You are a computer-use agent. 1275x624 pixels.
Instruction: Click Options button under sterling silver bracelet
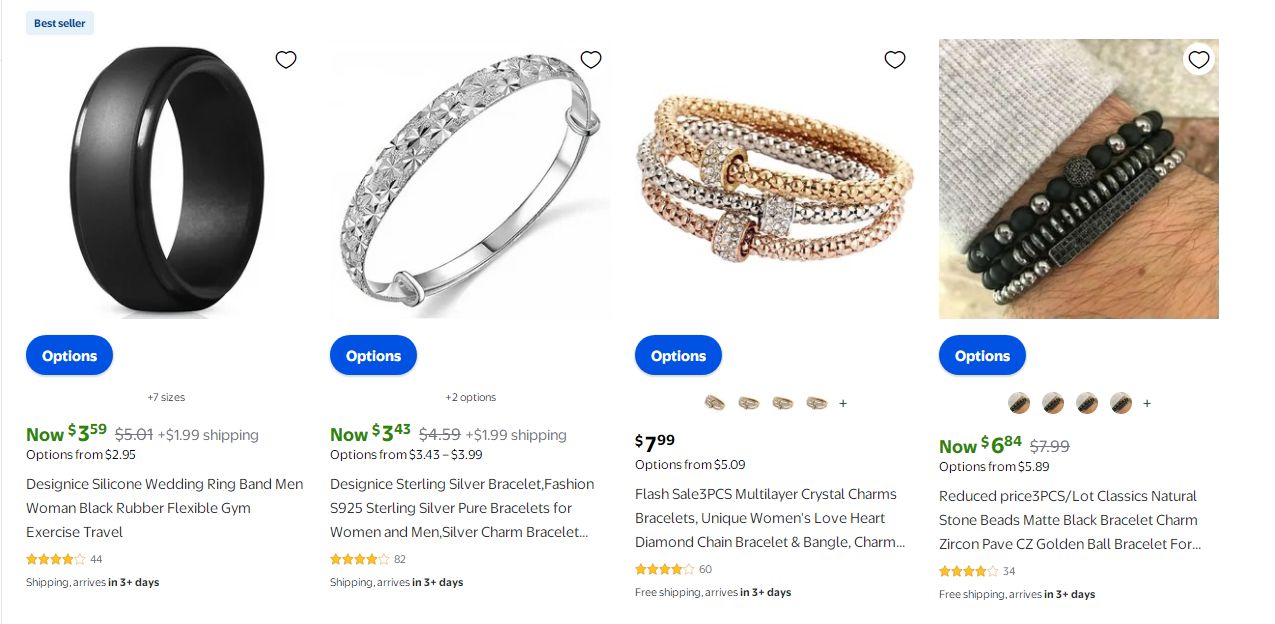point(373,356)
